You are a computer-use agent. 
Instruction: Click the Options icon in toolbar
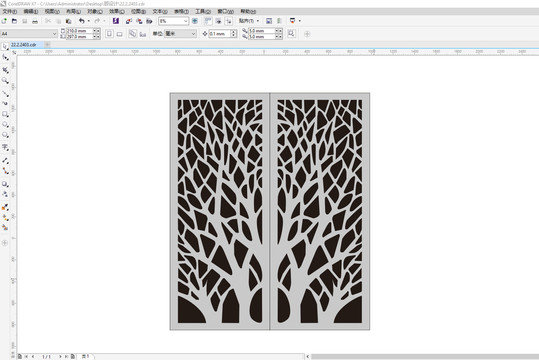click(x=269, y=21)
